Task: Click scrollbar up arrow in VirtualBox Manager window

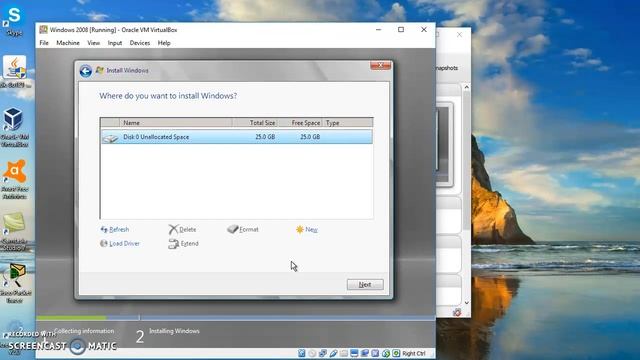Action: (466, 87)
